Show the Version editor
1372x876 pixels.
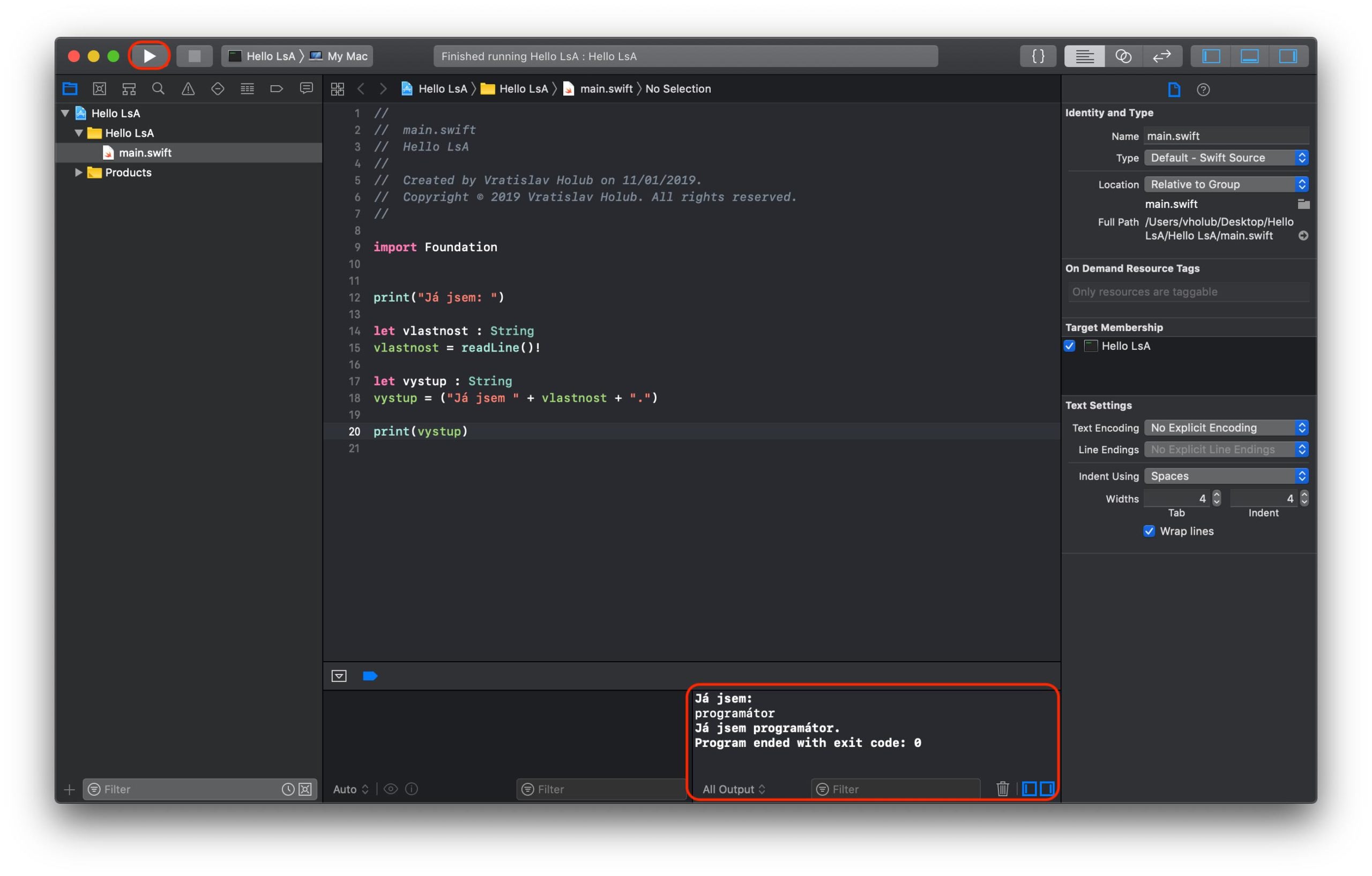[x=1162, y=56]
